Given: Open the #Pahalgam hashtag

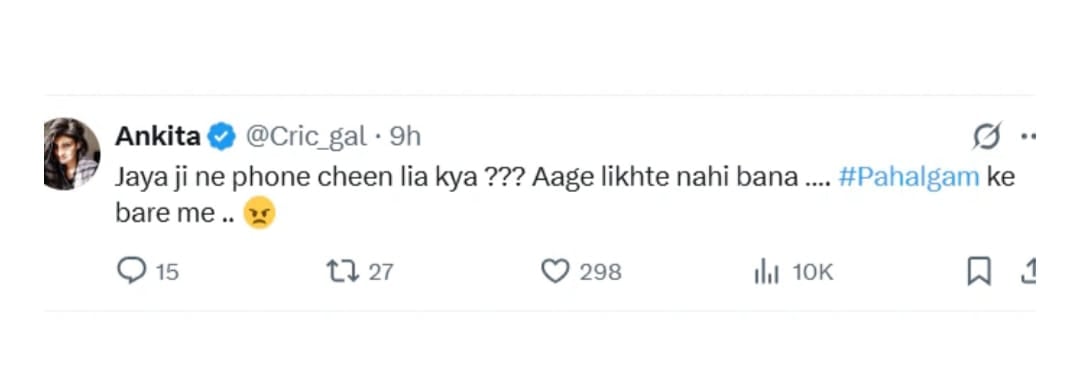Looking at the screenshot, I should (x=909, y=178).
